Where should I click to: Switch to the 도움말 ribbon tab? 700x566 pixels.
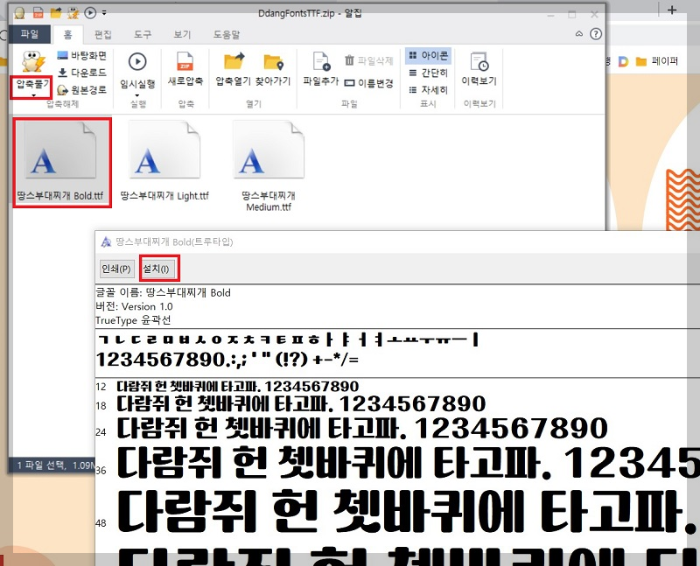pos(226,34)
